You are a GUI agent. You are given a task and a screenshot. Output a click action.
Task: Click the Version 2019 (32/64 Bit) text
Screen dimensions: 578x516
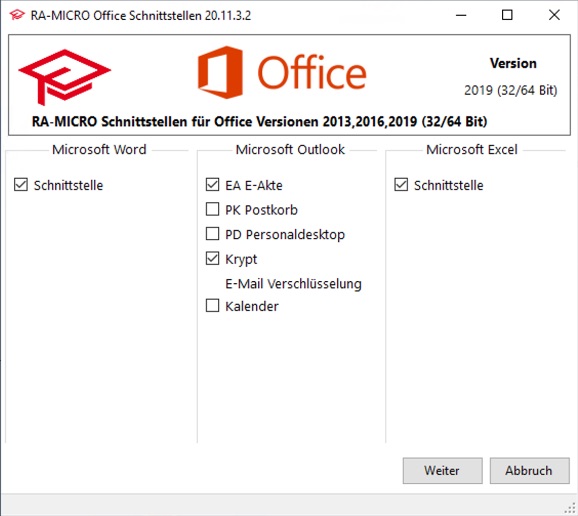511,77
